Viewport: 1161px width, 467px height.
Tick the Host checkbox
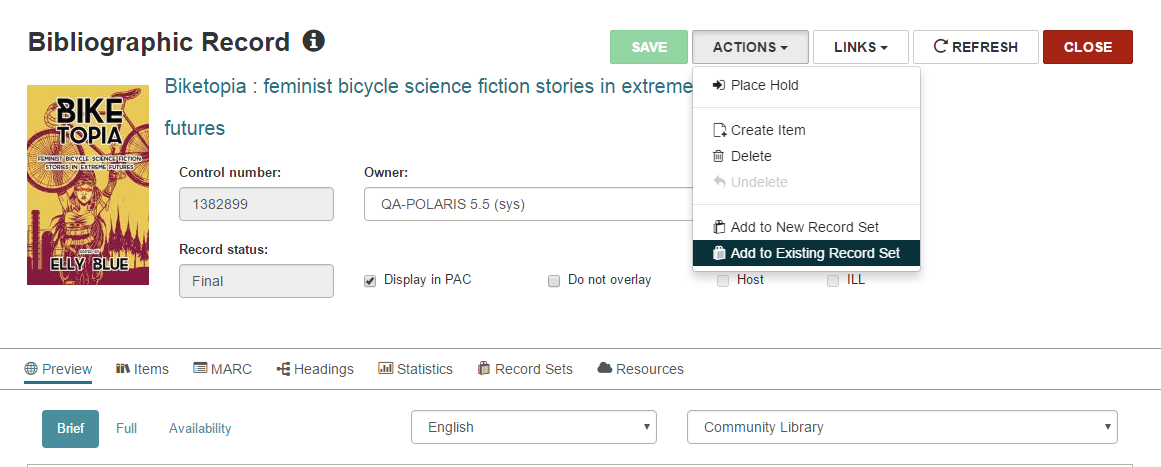point(723,281)
